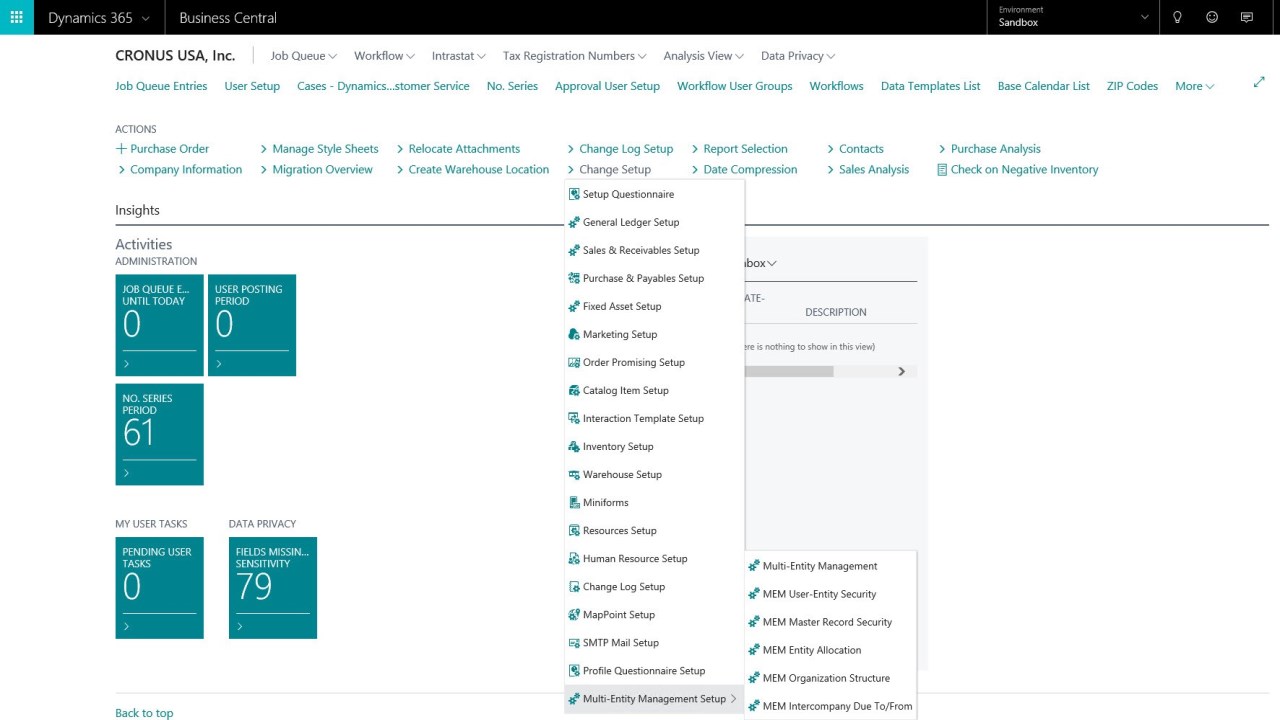Open No. Series link
Screen dimensions: 1280x720
click(512, 86)
